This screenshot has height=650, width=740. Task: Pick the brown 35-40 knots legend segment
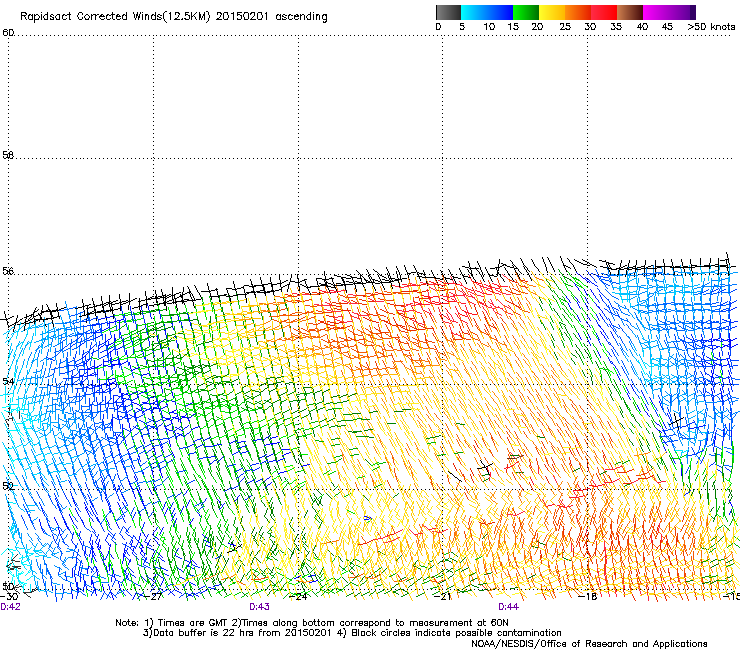tap(630, 12)
